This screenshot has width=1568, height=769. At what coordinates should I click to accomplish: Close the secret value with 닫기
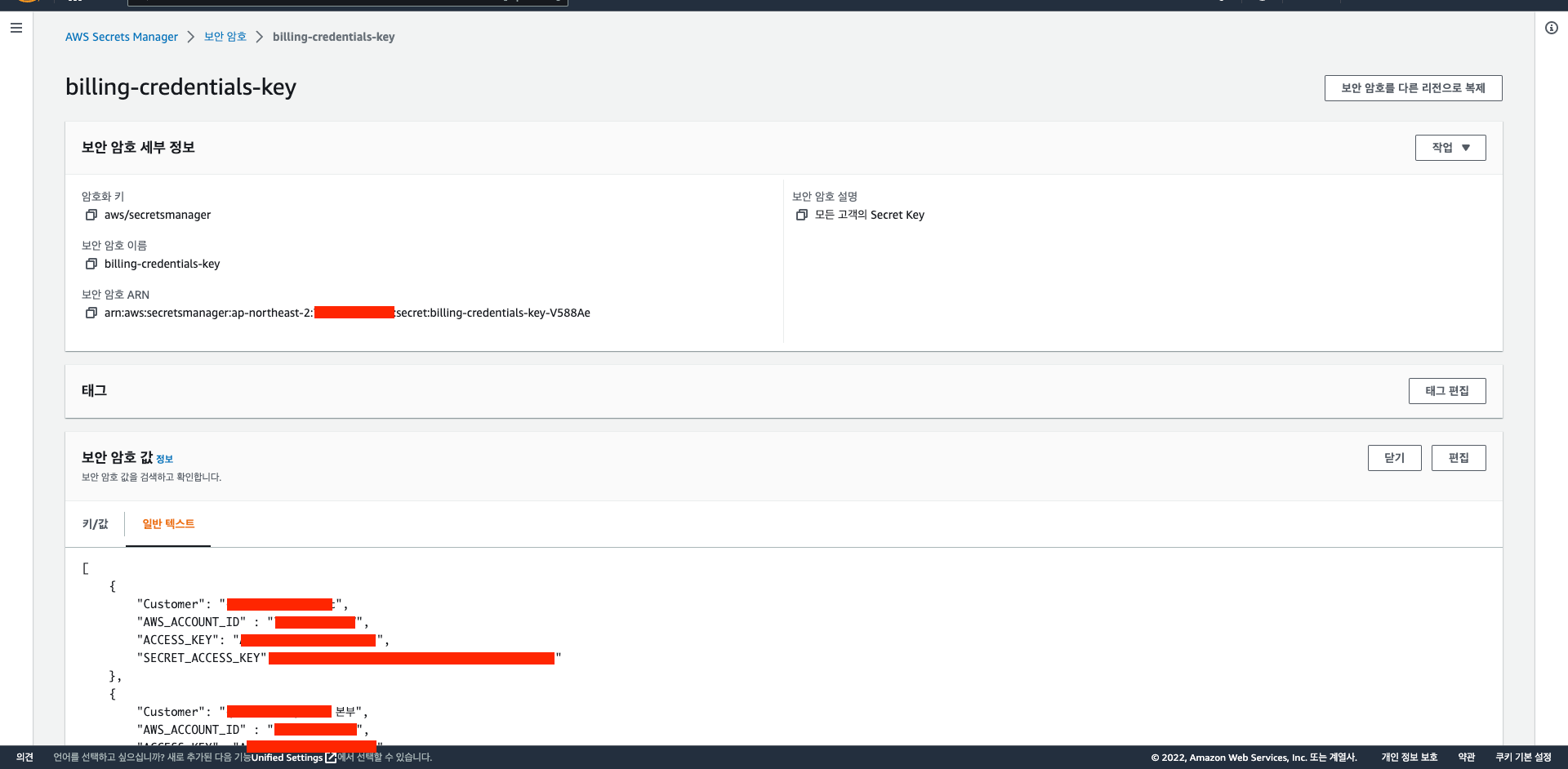(x=1394, y=458)
